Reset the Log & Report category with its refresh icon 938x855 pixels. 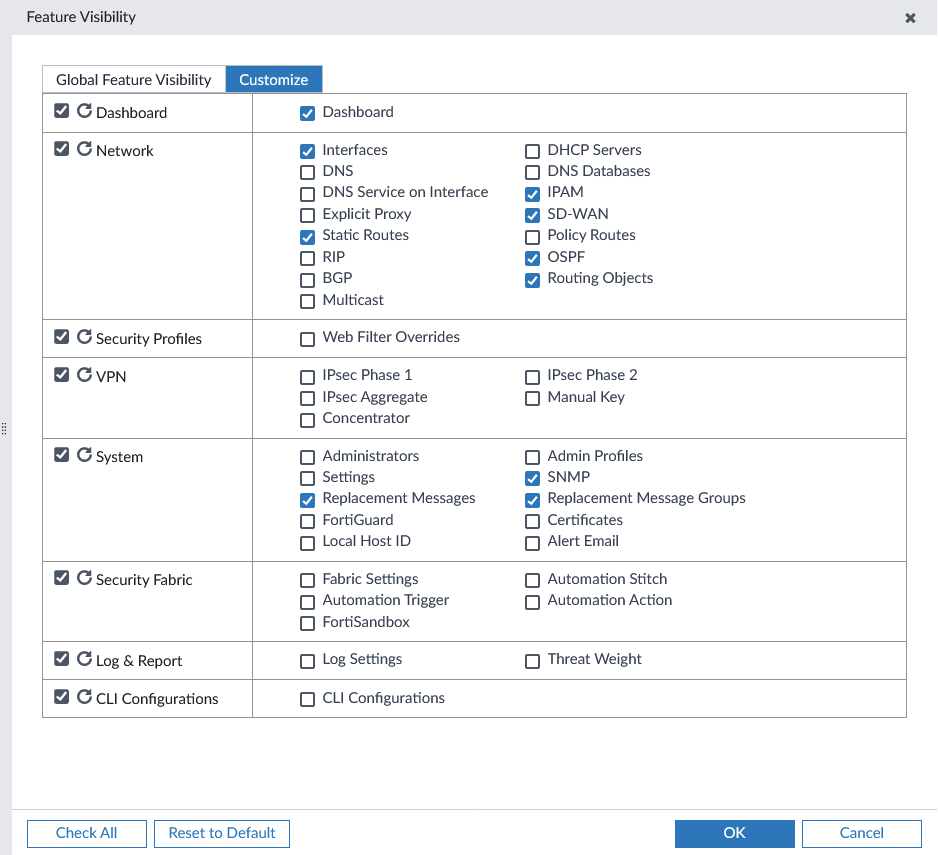84,659
